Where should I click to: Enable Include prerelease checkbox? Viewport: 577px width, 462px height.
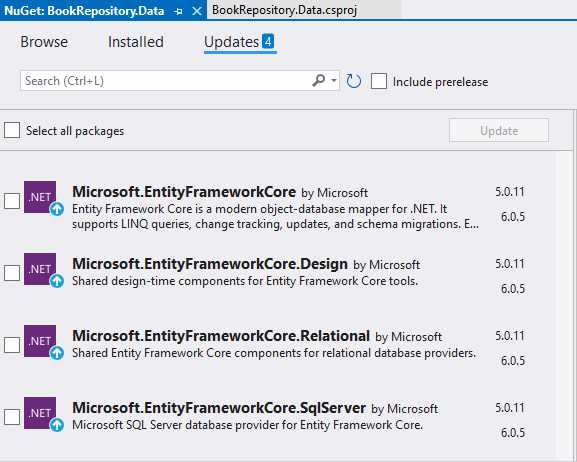[x=379, y=81]
